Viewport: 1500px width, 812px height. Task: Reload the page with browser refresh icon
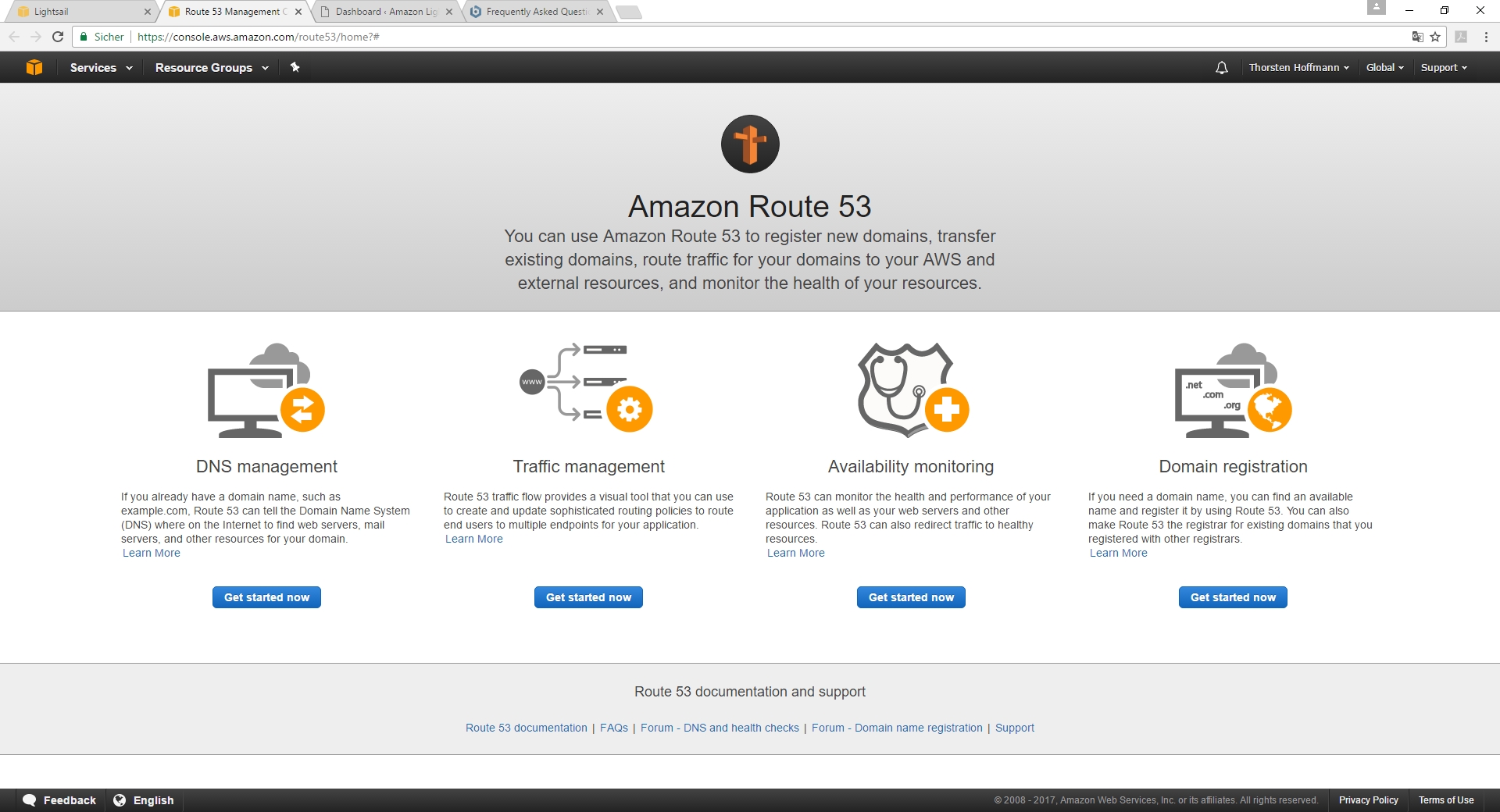click(x=58, y=37)
